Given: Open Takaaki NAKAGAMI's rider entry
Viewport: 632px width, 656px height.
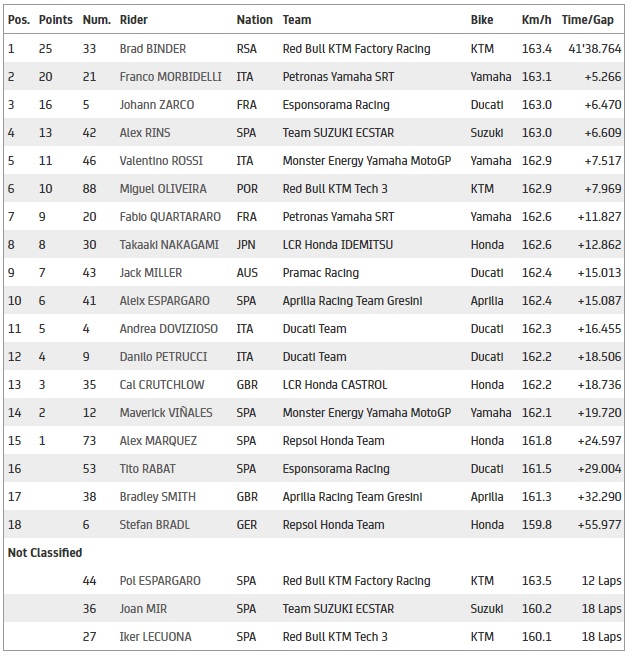Looking at the screenshot, I should pyautogui.click(x=169, y=244).
